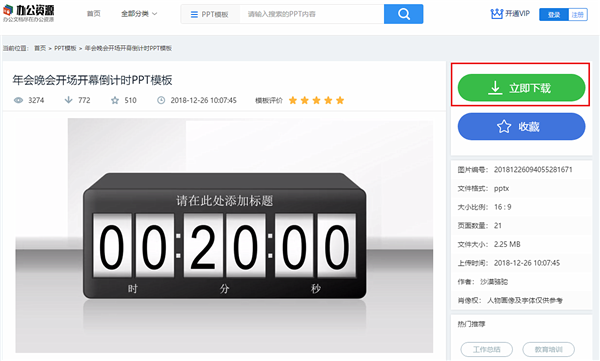600x361 pixels.
Task: Open the countdown timer PPT preview image
Action: click(224, 235)
